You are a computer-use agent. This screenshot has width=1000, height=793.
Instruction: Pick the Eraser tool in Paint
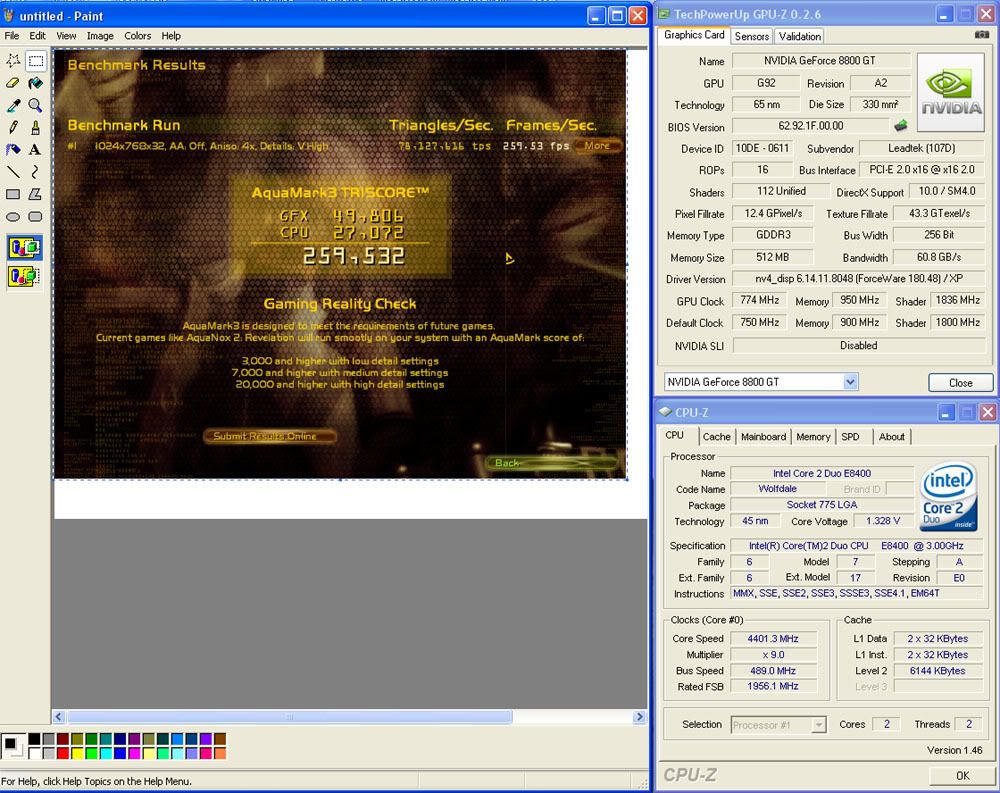13,84
